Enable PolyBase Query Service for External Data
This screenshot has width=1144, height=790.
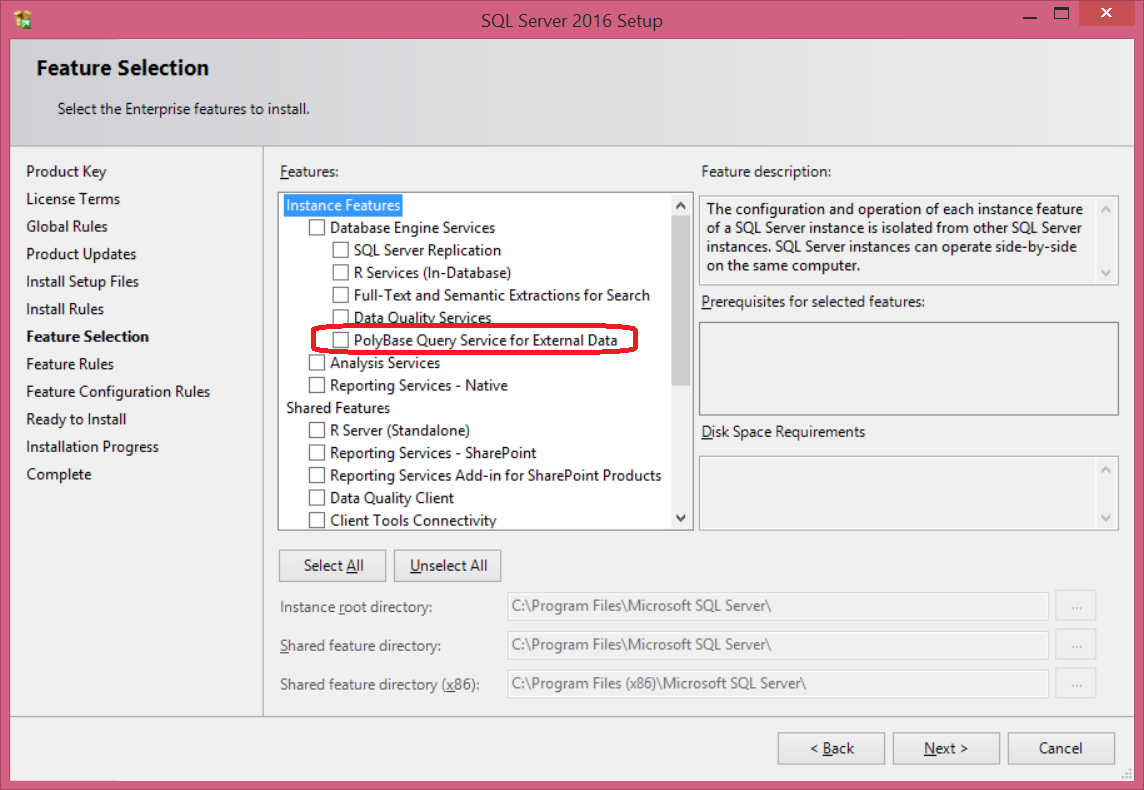[x=340, y=340]
